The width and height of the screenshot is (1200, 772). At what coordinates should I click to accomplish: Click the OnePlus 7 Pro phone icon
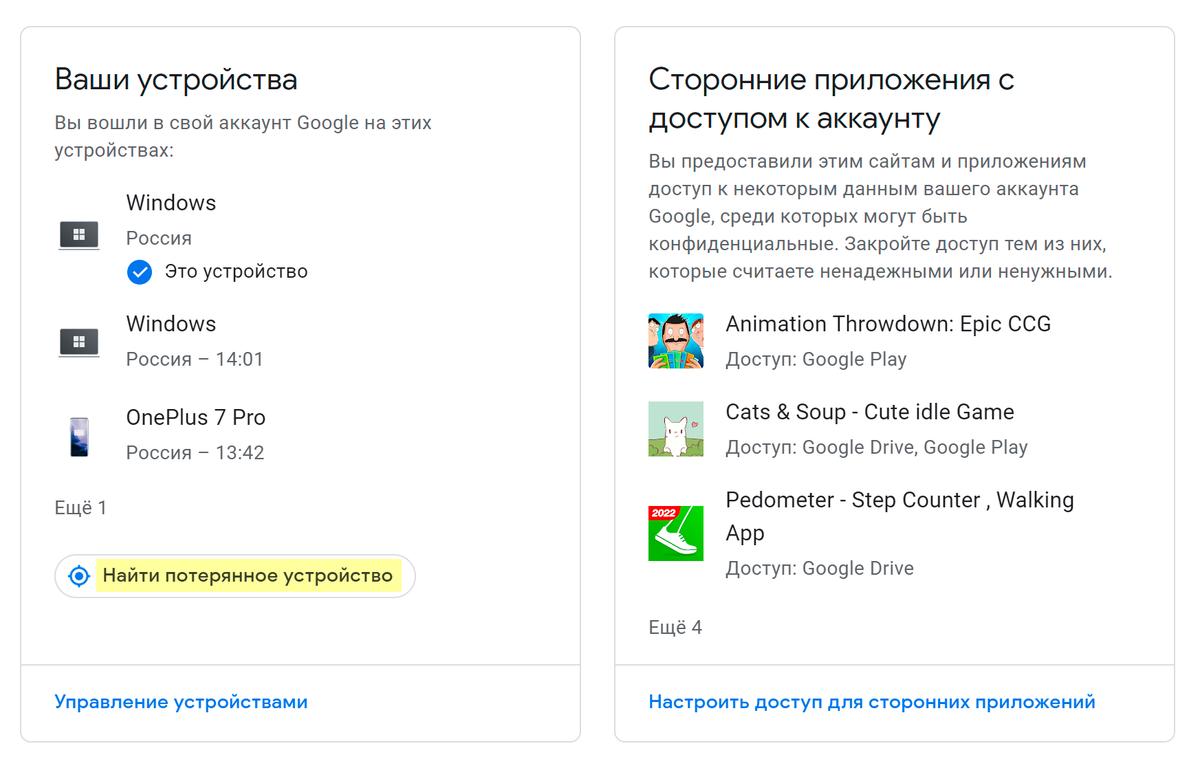[x=79, y=437]
